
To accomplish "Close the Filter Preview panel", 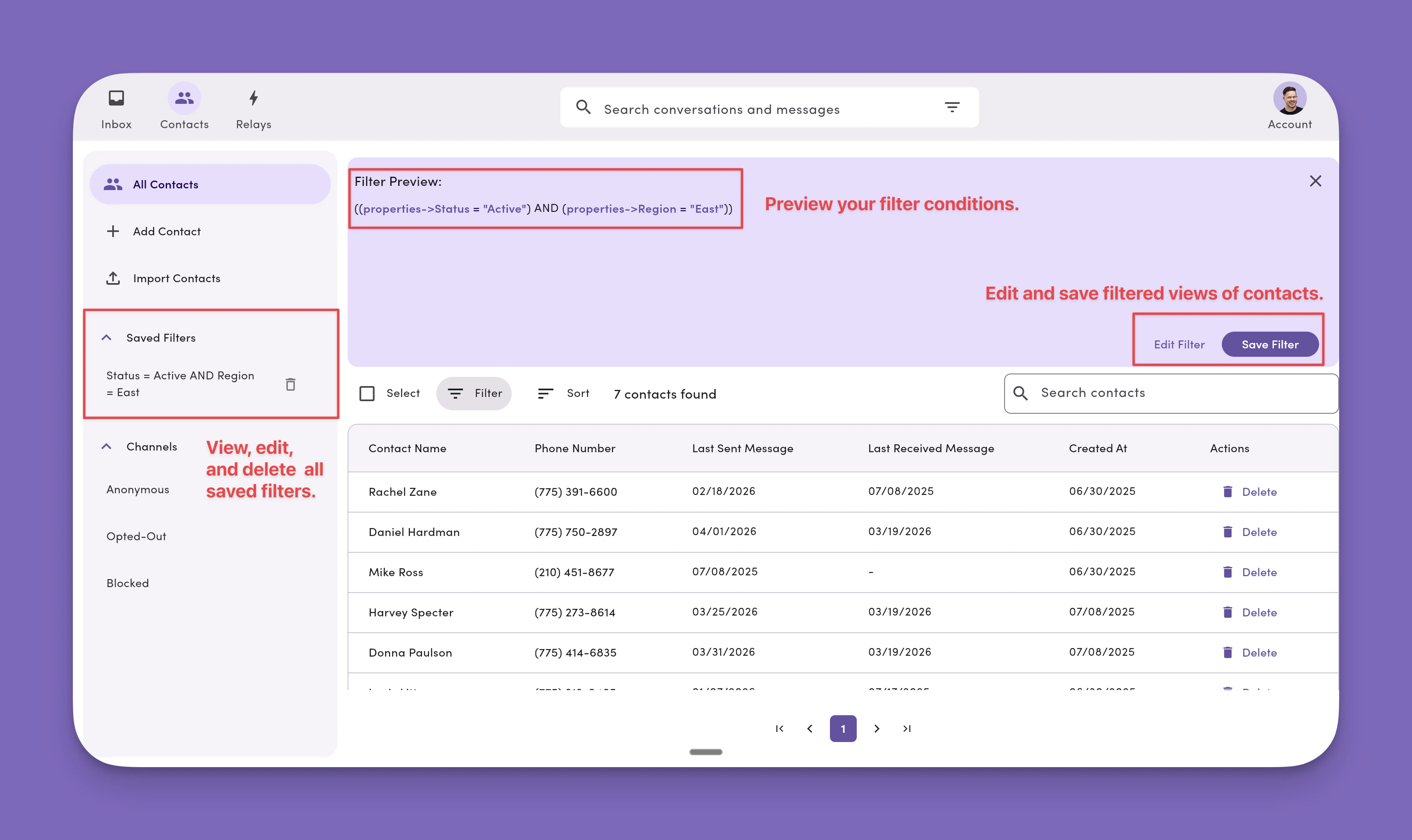I will 1315,181.
